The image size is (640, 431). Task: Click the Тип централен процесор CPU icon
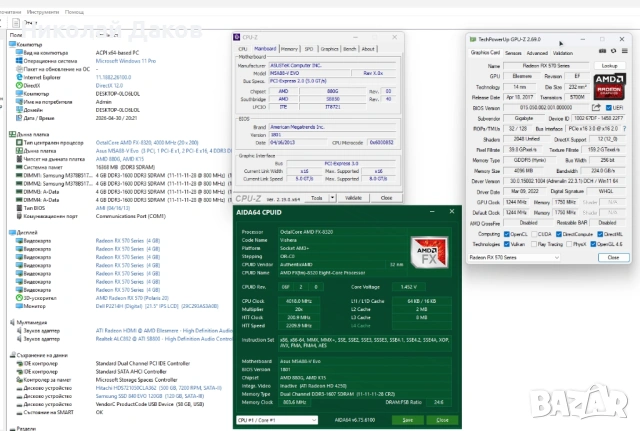click(x=19, y=142)
